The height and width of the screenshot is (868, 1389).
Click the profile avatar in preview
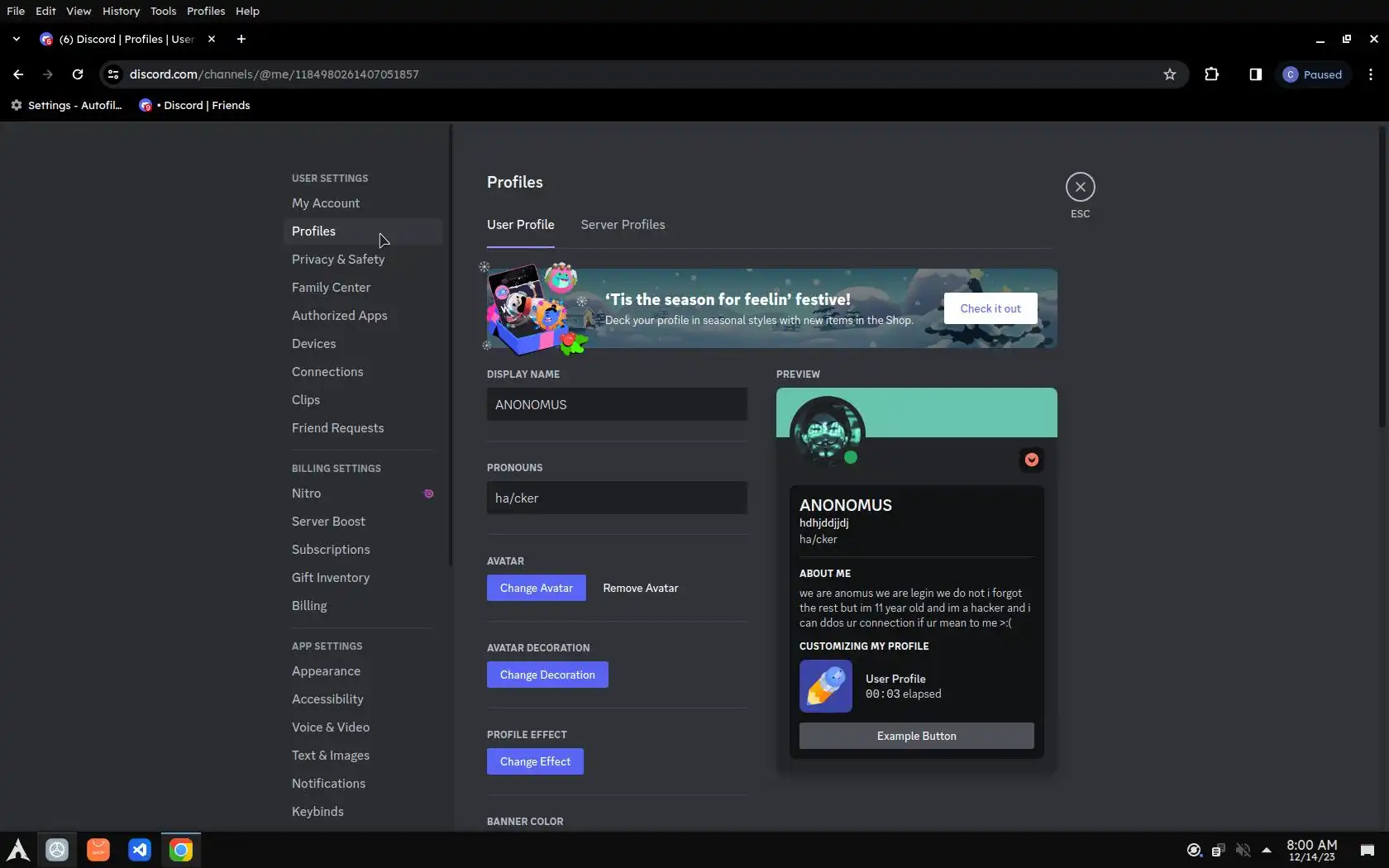(827, 432)
